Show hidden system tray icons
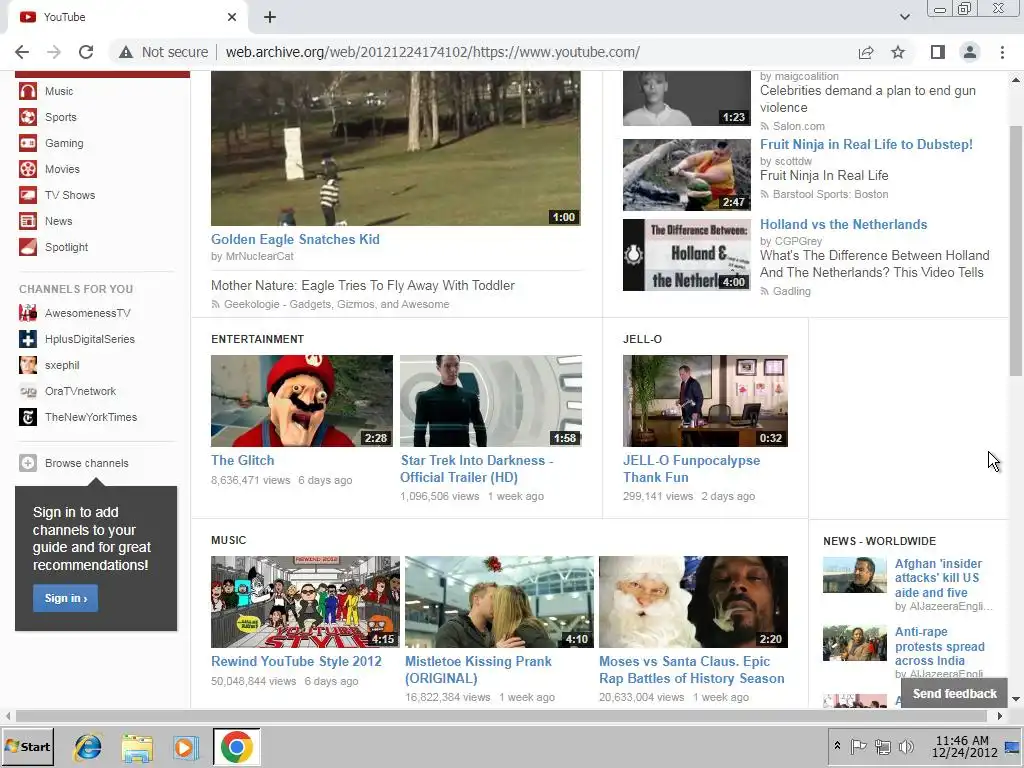The height and width of the screenshot is (768, 1024). (x=837, y=746)
